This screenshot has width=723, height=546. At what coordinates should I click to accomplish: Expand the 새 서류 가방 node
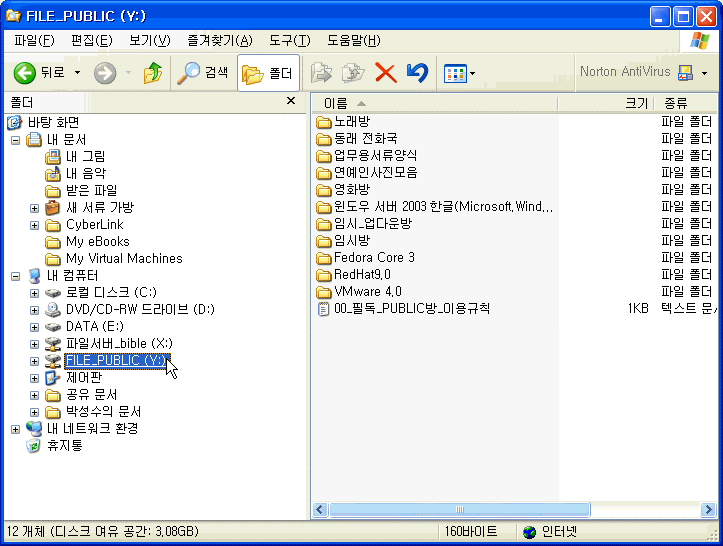(35, 208)
